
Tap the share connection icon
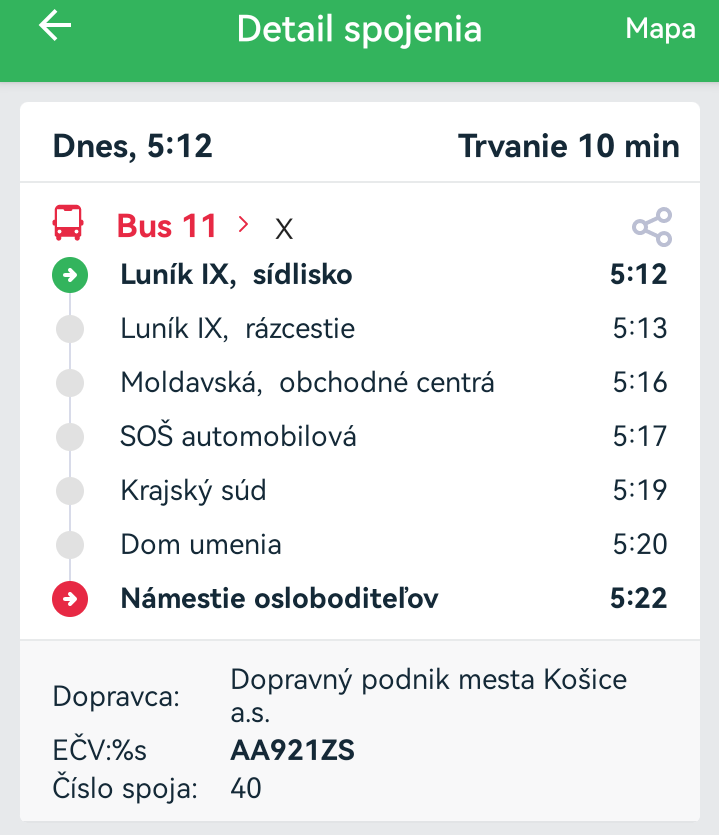click(652, 227)
